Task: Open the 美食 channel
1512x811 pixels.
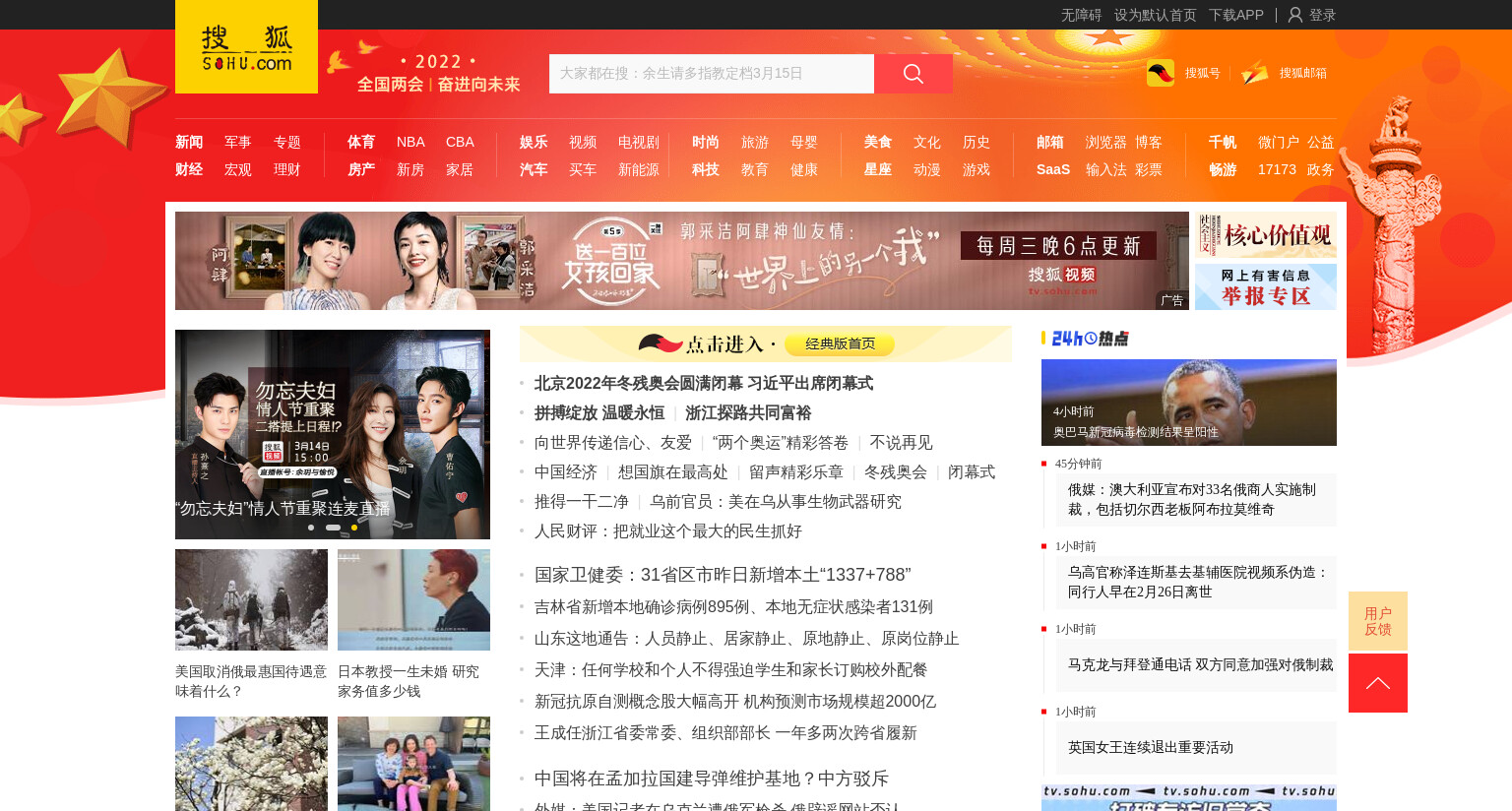Action: (x=878, y=142)
